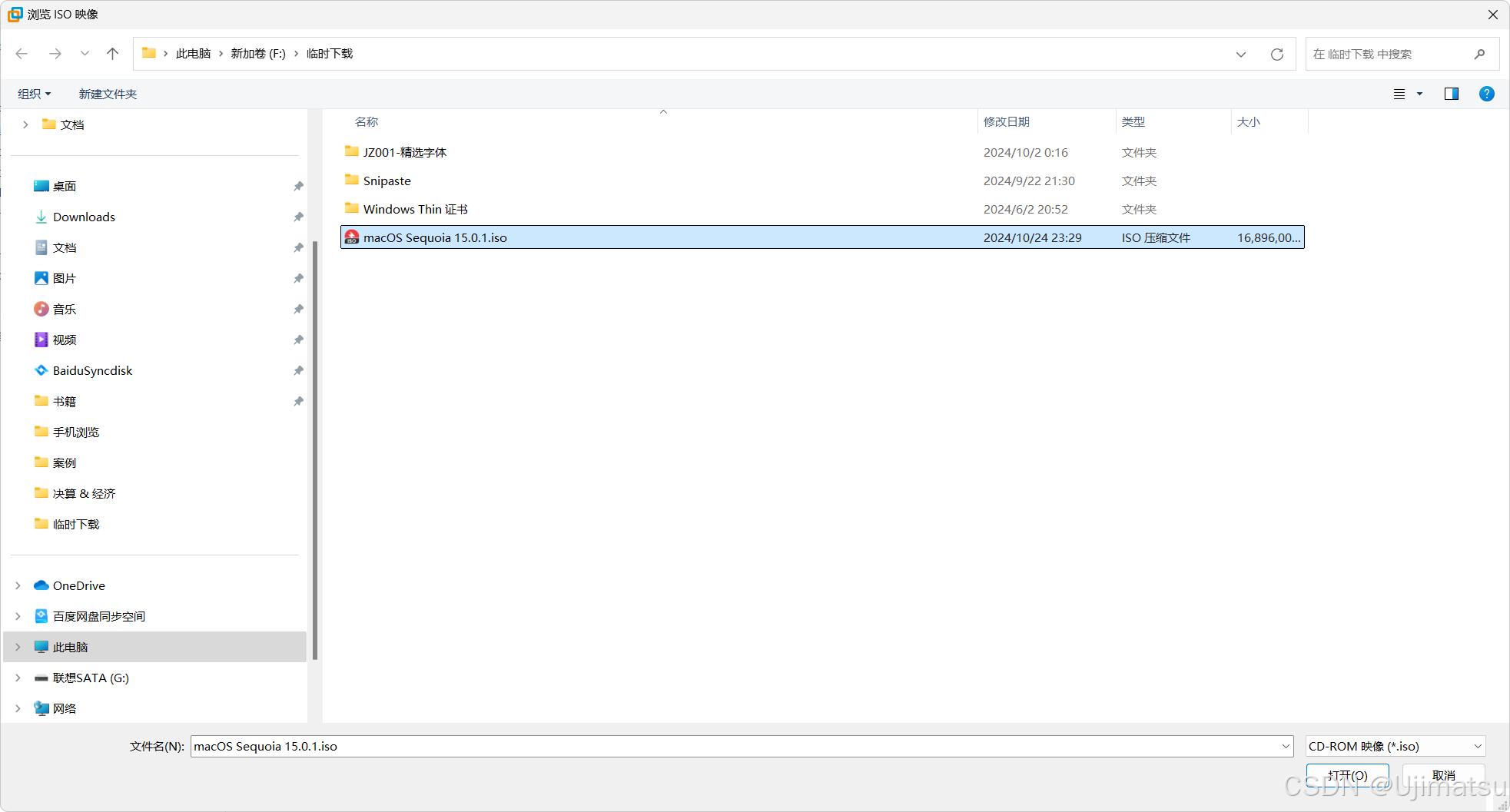This screenshot has height=812, width=1510.
Task: Open pinned 文档 in quick access
Action: tap(65, 247)
